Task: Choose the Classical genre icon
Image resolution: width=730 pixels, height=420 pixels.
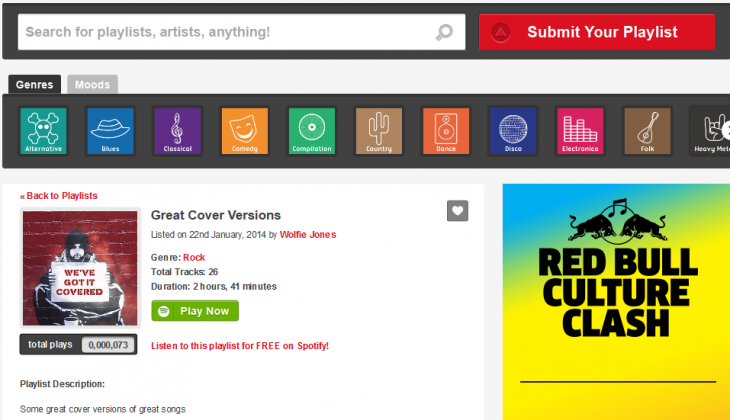Action: coord(177,131)
